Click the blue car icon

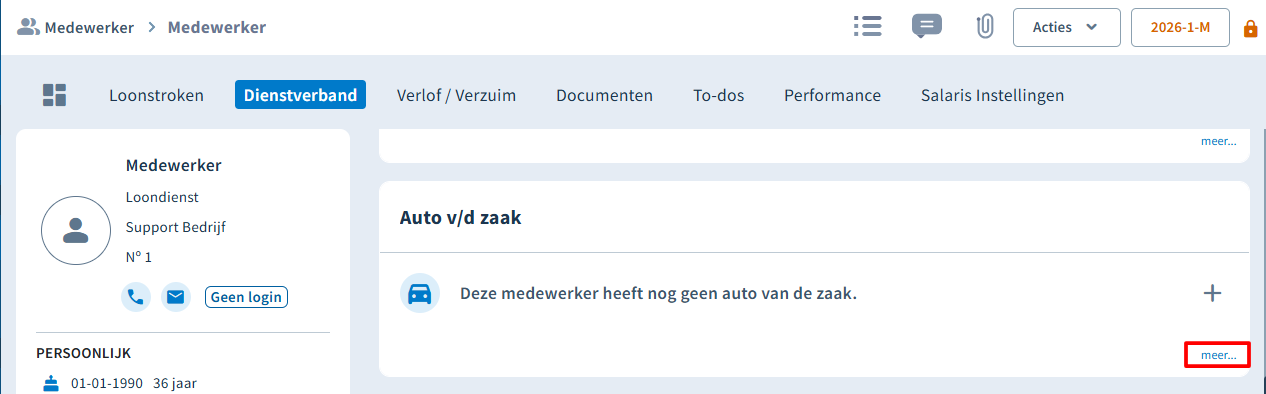point(420,293)
